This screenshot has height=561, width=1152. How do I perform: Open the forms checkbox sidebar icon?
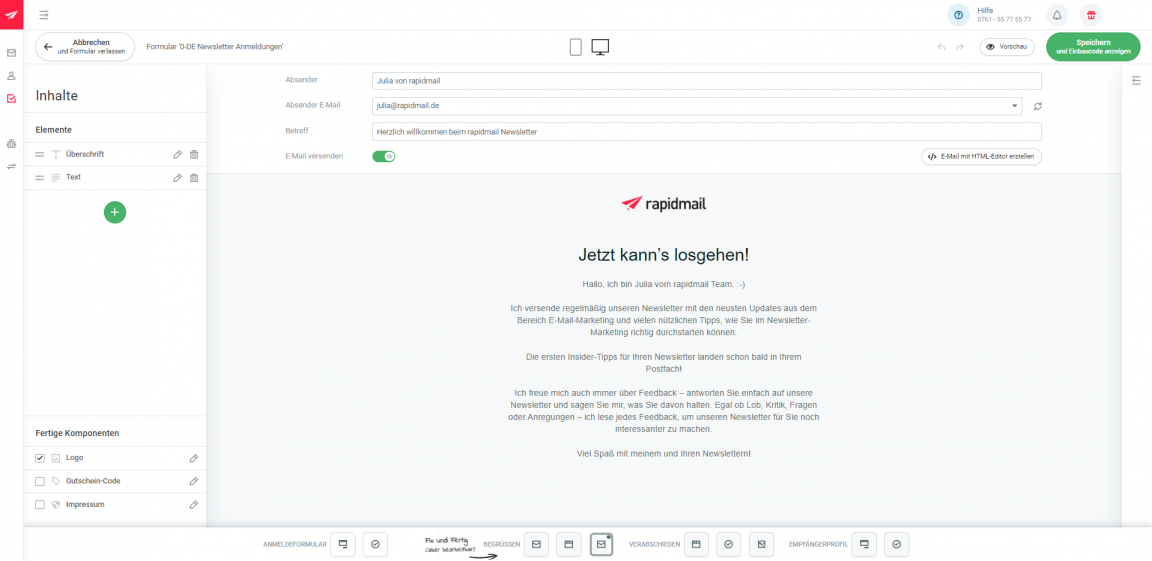click(11, 98)
